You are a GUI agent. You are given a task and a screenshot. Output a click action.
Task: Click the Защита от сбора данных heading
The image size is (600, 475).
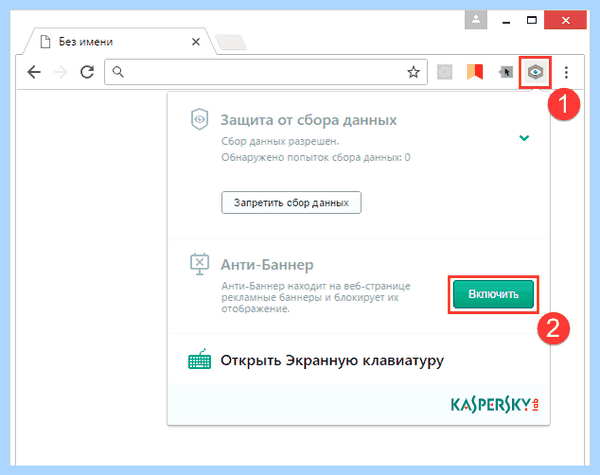[x=308, y=120]
